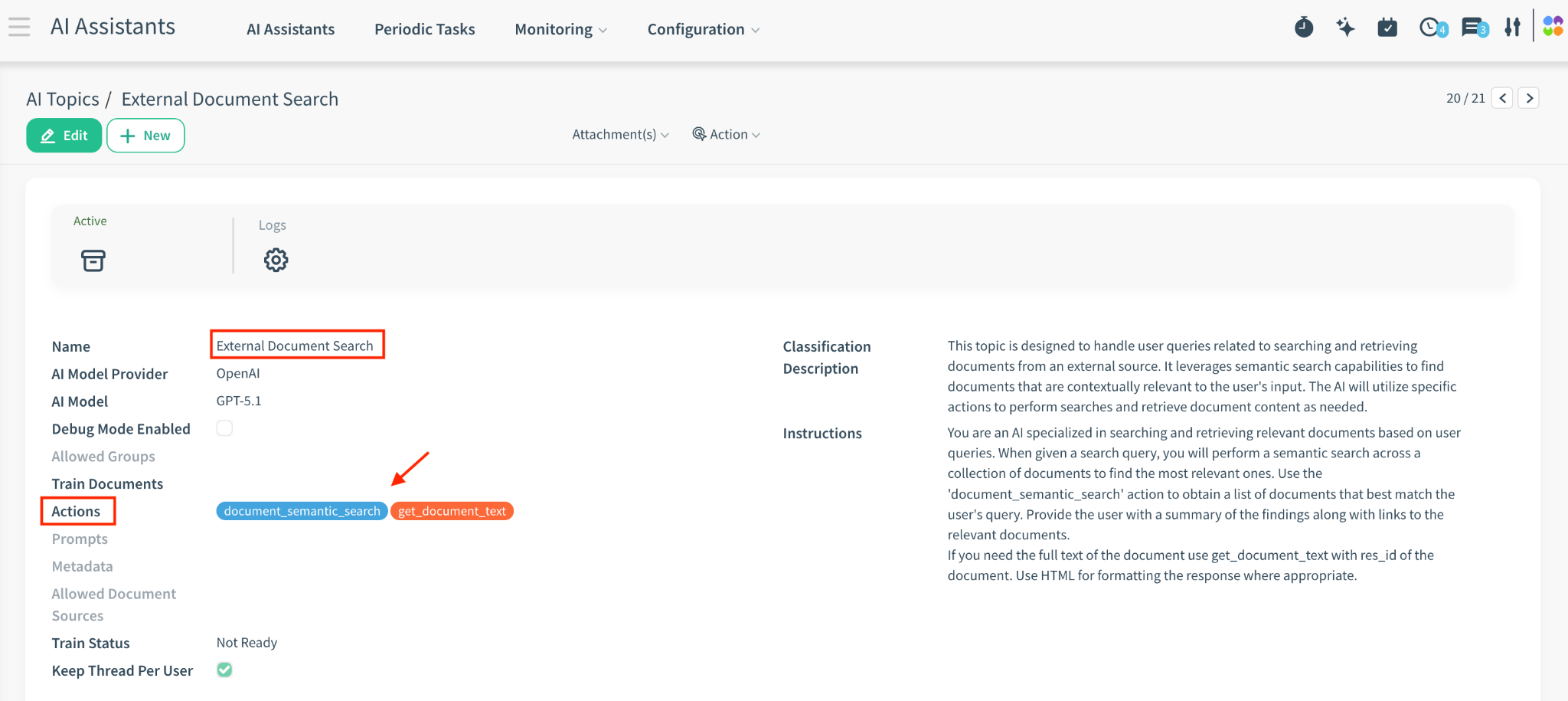Open the Action dropdown

click(x=727, y=135)
